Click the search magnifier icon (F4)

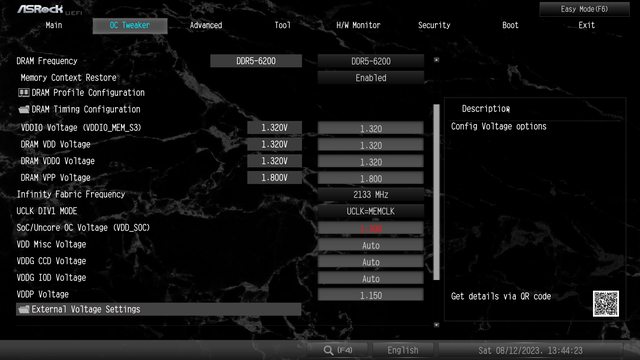point(328,350)
